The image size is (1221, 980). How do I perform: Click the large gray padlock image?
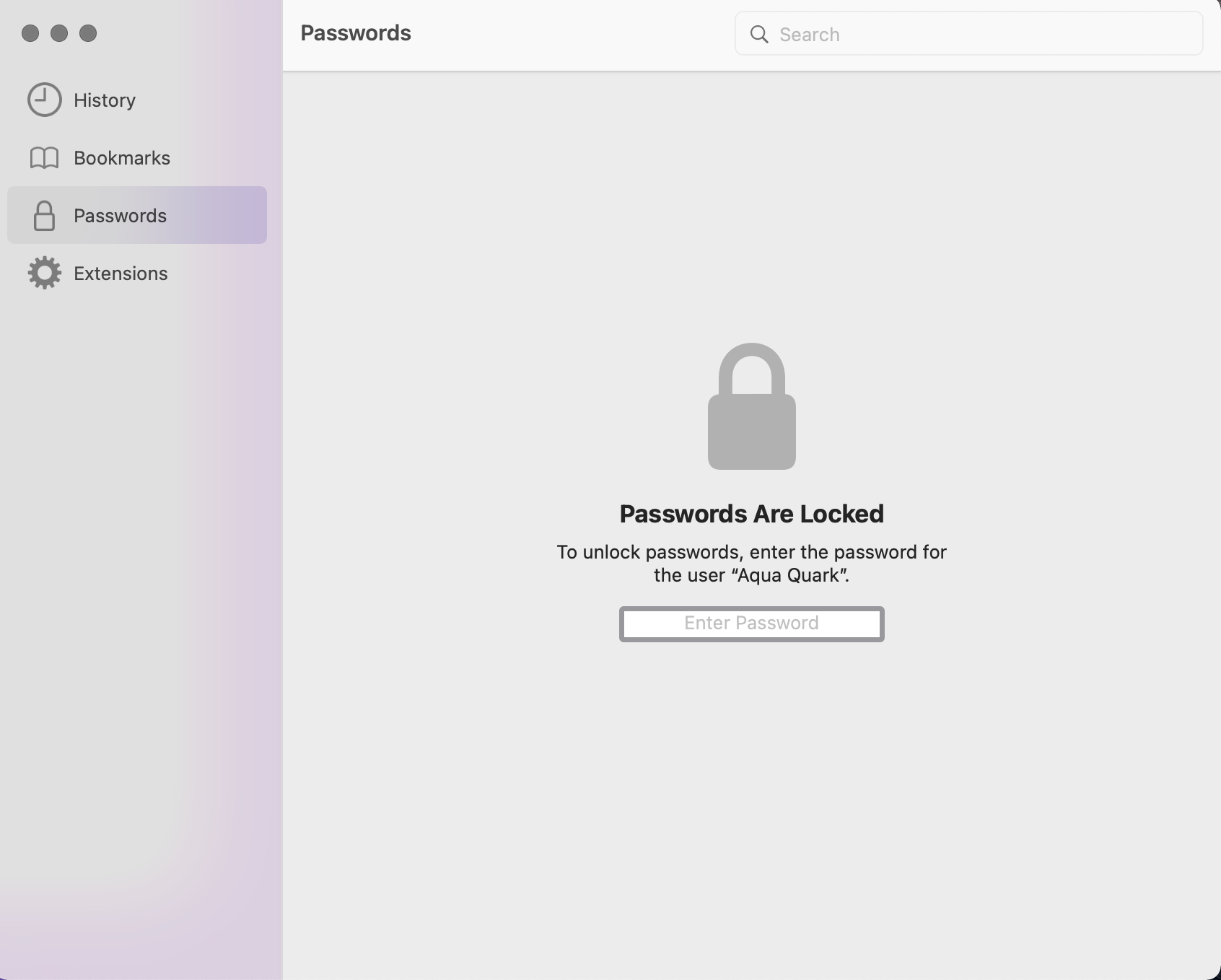pyautogui.click(x=751, y=407)
